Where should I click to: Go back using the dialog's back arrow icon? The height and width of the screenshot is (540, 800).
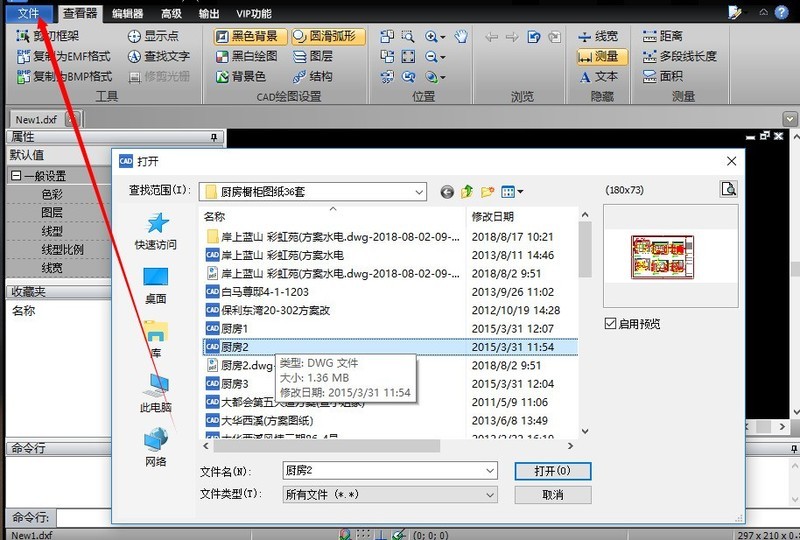[x=447, y=191]
